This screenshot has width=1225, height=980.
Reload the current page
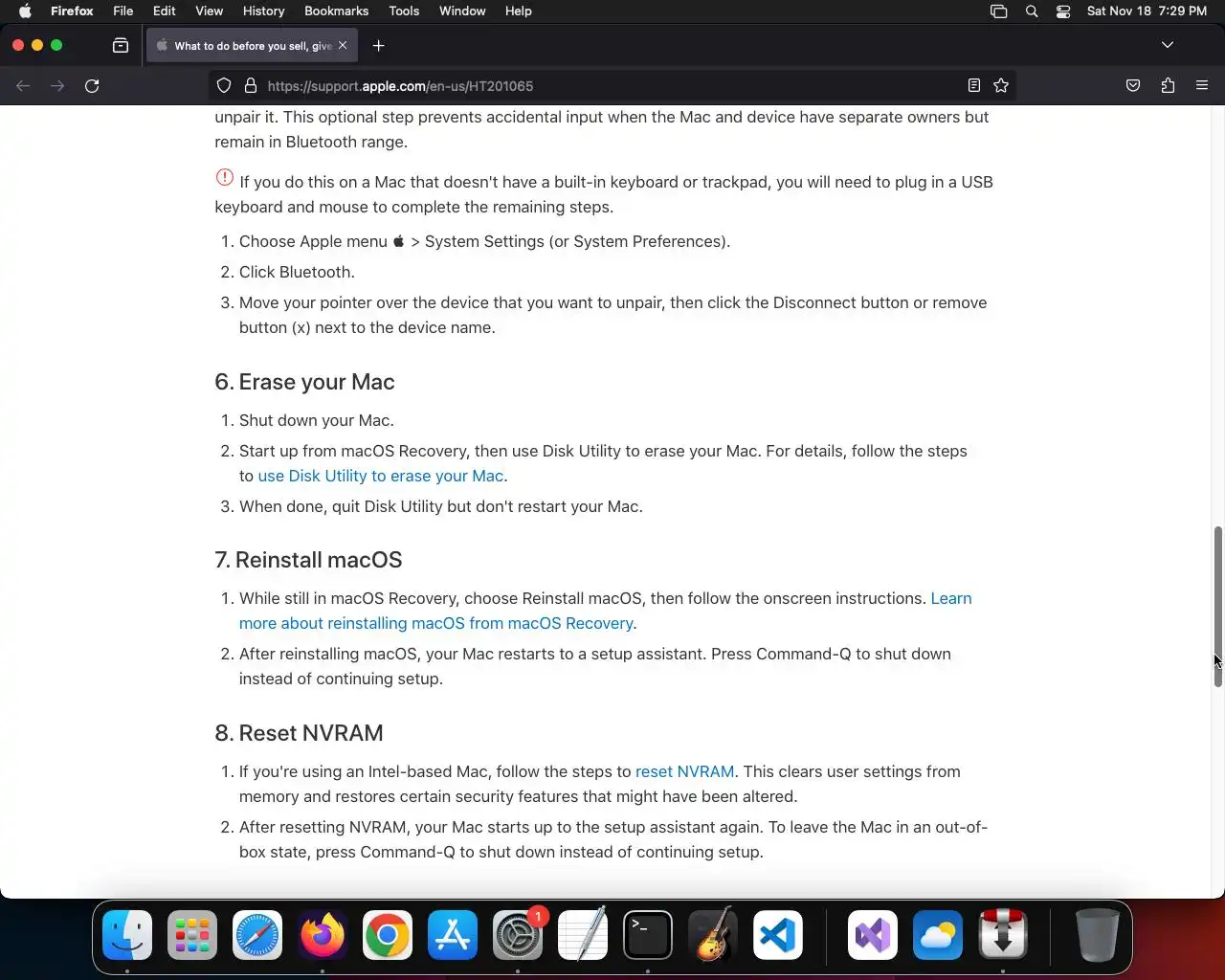pyautogui.click(x=92, y=86)
